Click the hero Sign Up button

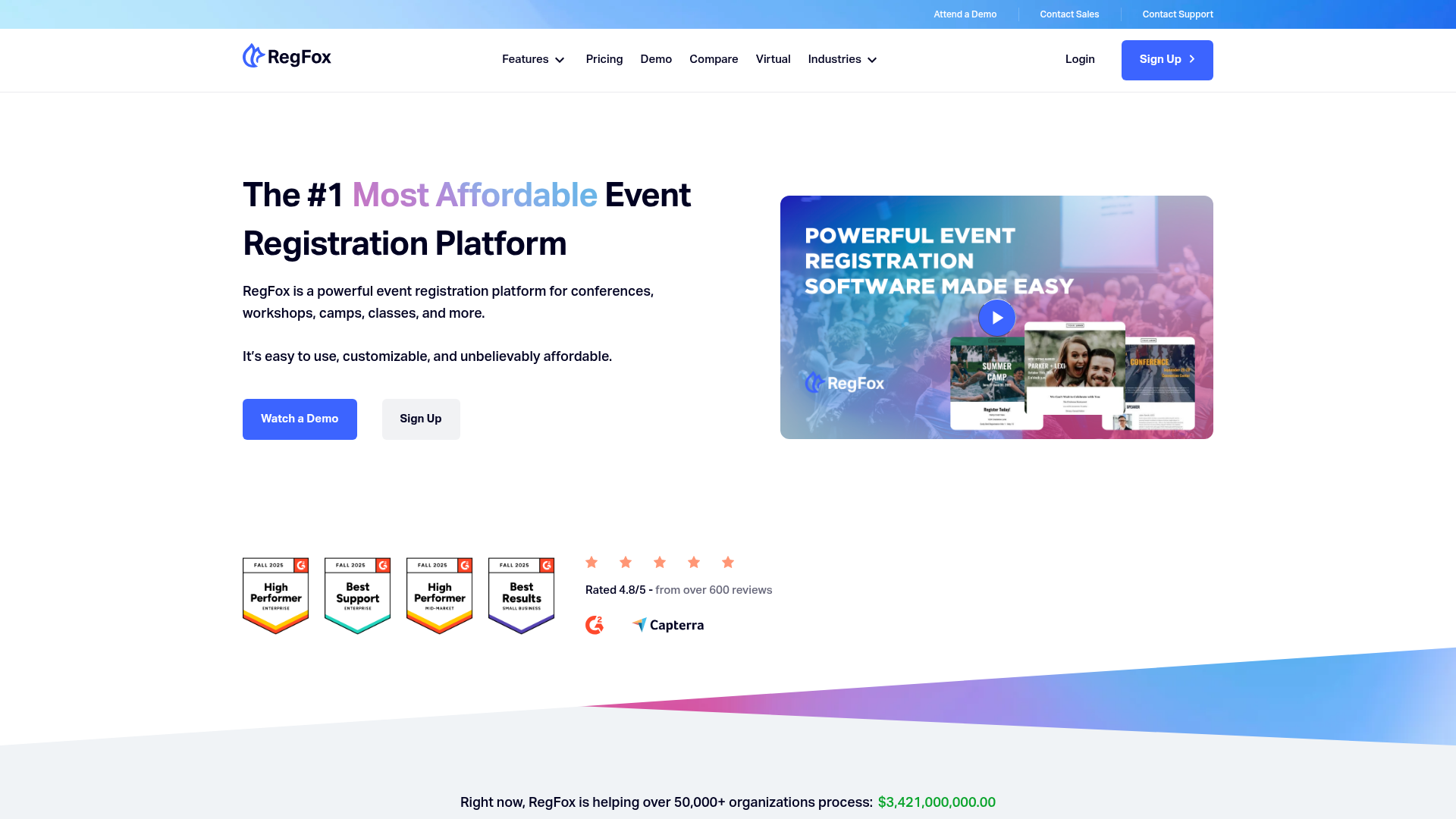coord(420,419)
